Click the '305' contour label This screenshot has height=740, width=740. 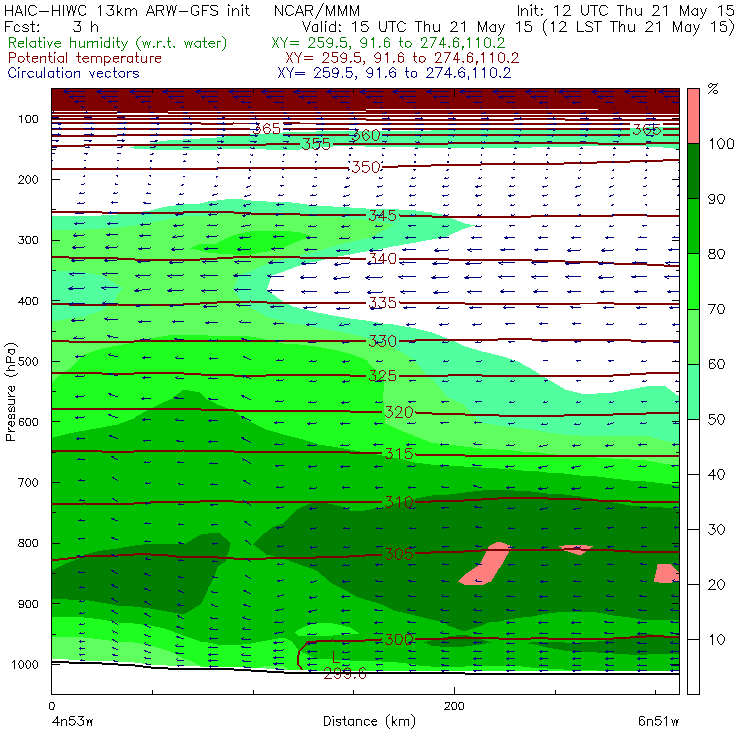point(399,554)
